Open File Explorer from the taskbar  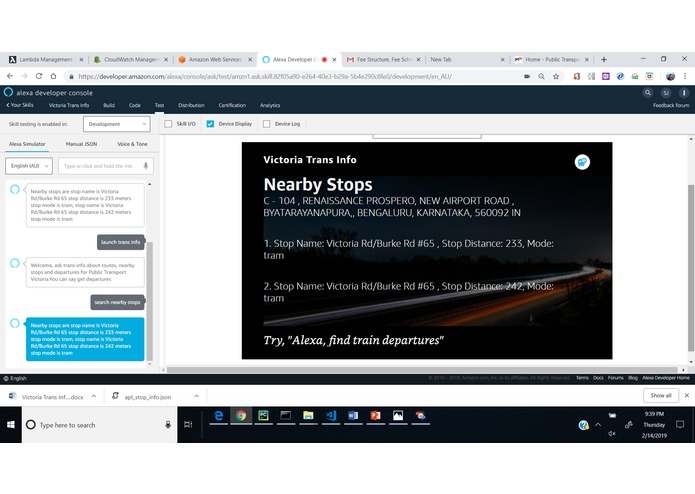[x=308, y=416]
